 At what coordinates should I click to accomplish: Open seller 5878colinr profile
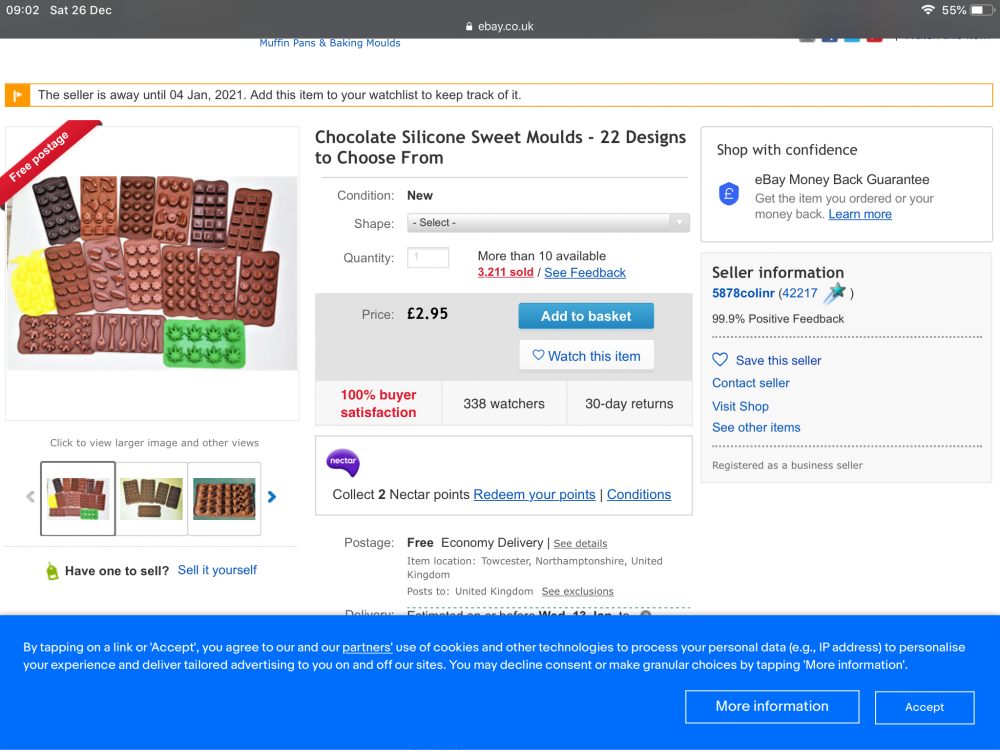pos(742,293)
